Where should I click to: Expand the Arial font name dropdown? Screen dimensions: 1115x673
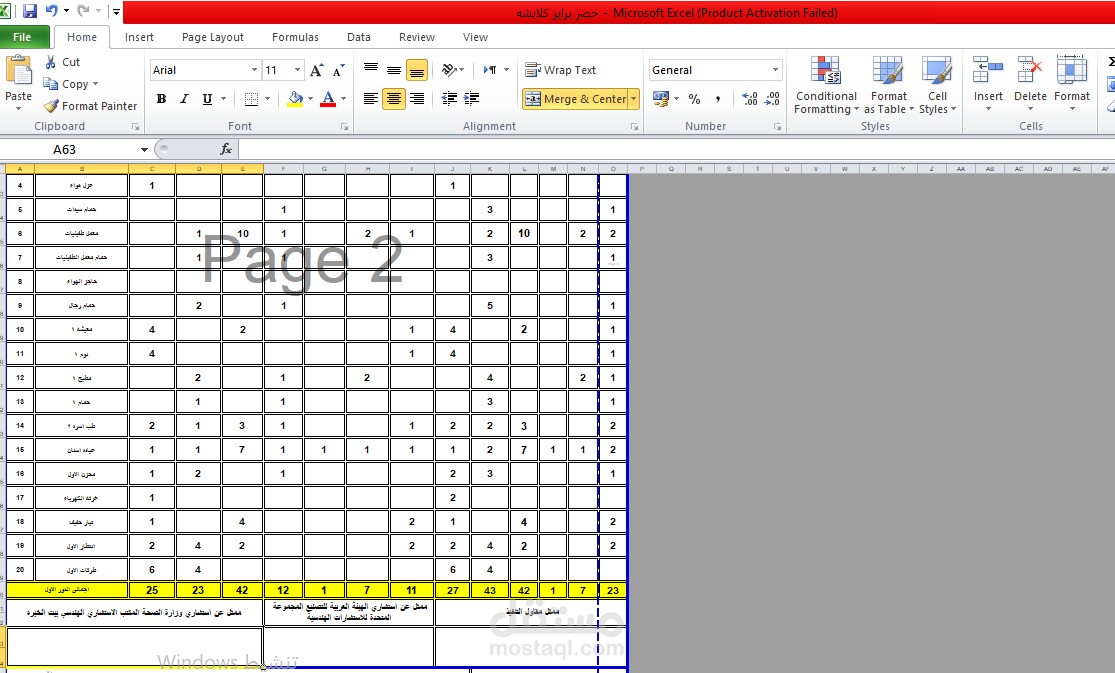pos(254,70)
